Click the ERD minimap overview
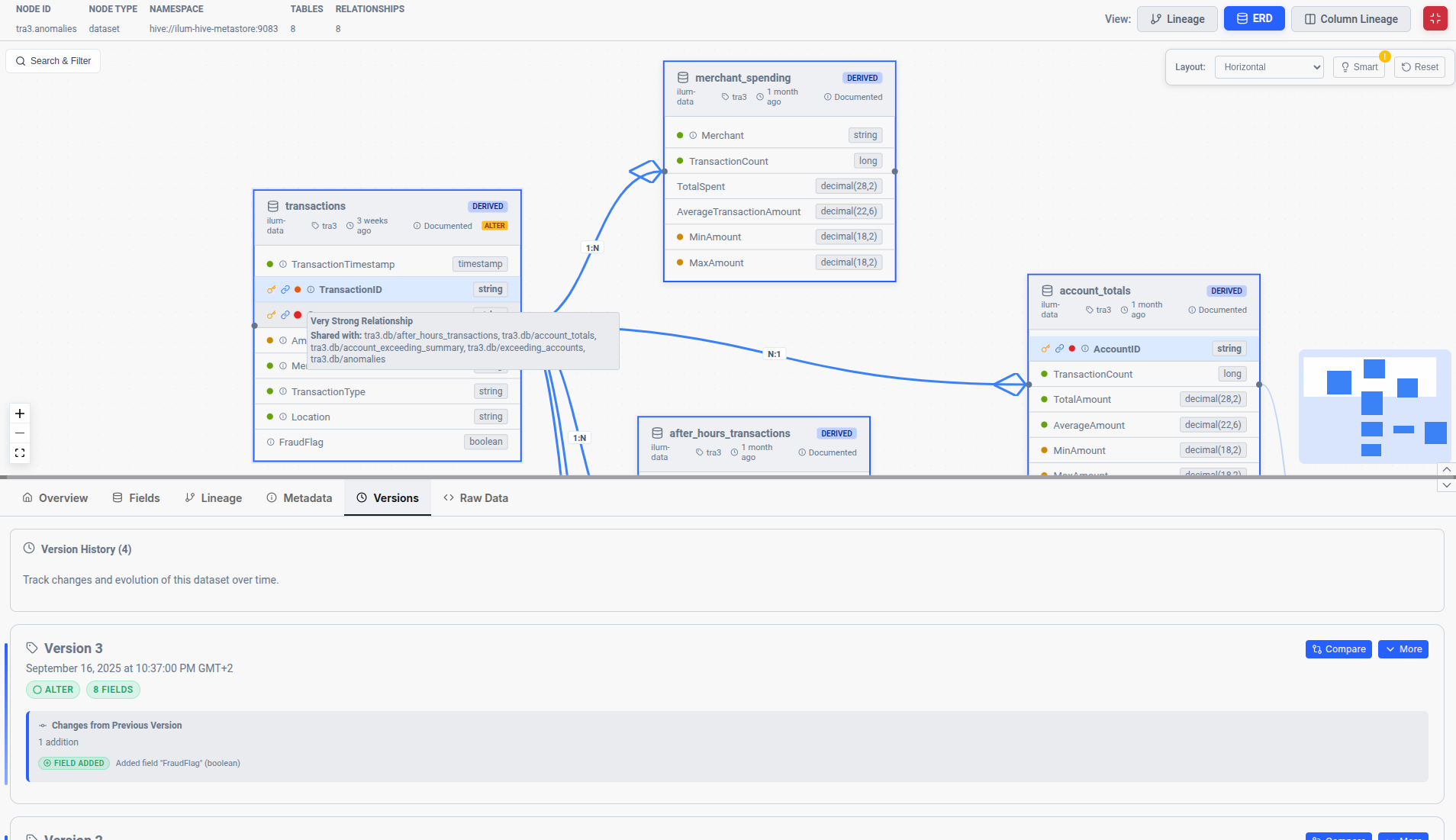 (1374, 407)
